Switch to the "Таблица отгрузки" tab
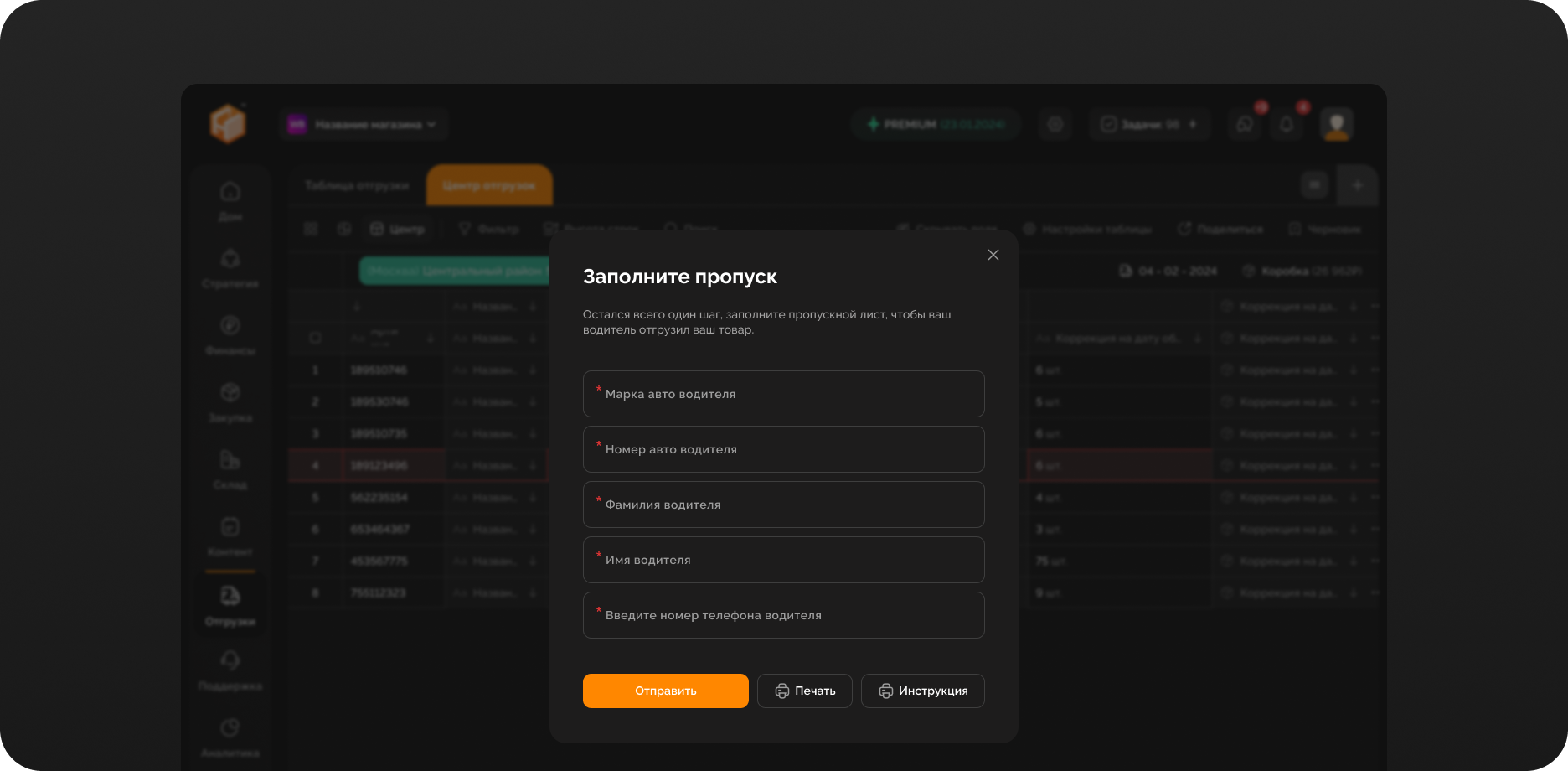Image resolution: width=1568 pixels, height=771 pixels. coord(357,185)
